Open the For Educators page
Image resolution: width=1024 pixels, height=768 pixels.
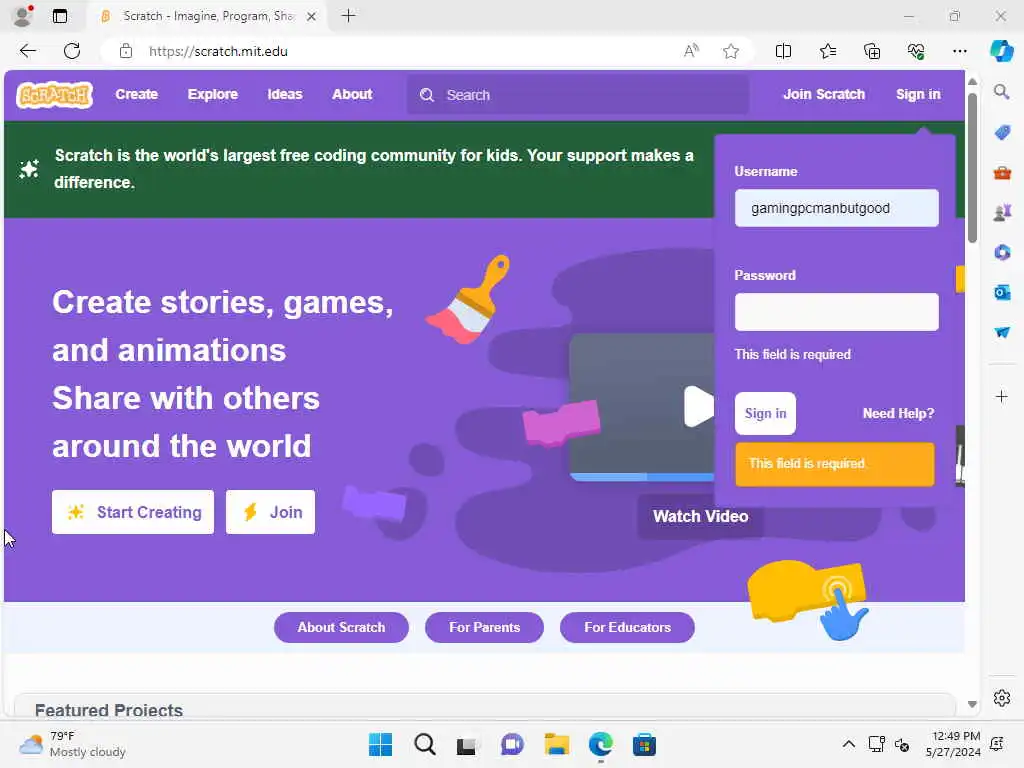(x=627, y=628)
